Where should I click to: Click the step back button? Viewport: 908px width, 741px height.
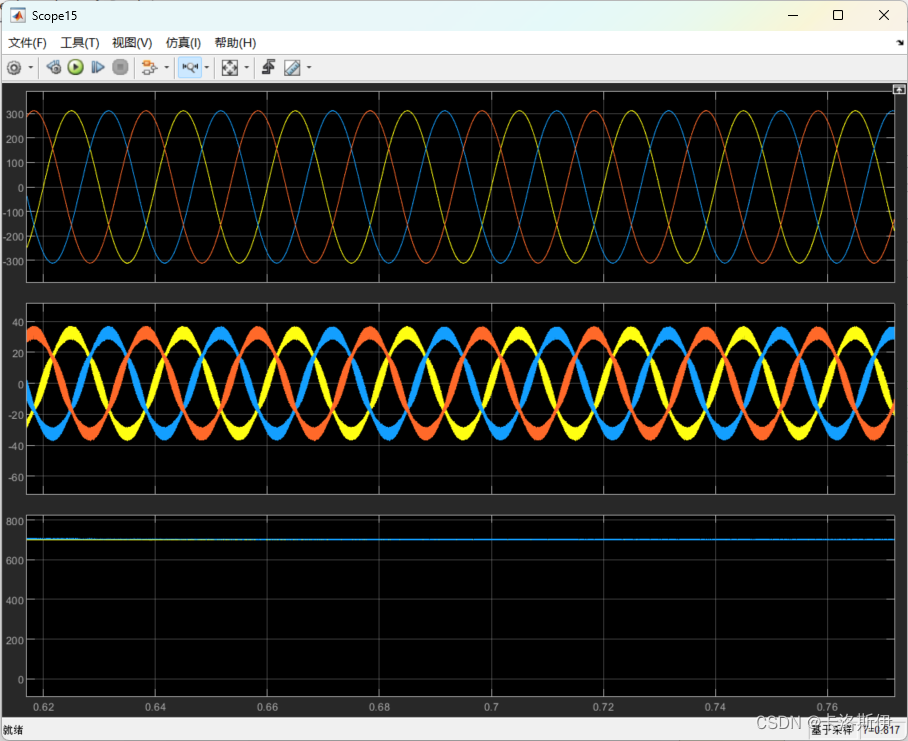click(54, 68)
